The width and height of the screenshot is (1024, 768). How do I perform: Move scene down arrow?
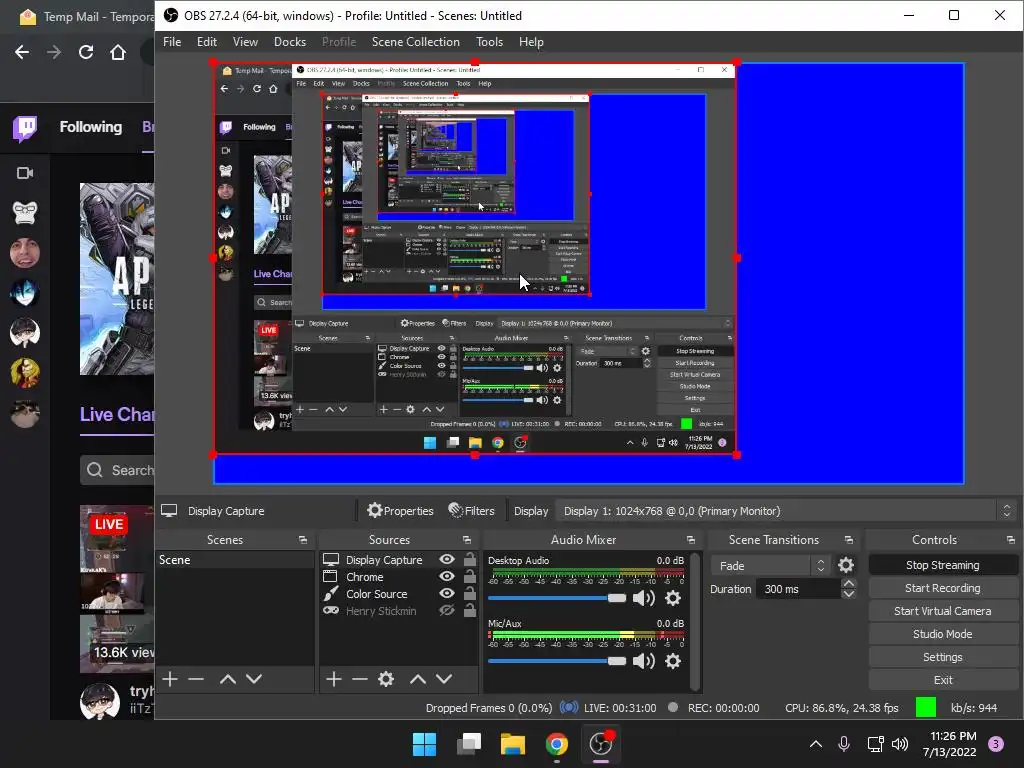click(254, 679)
